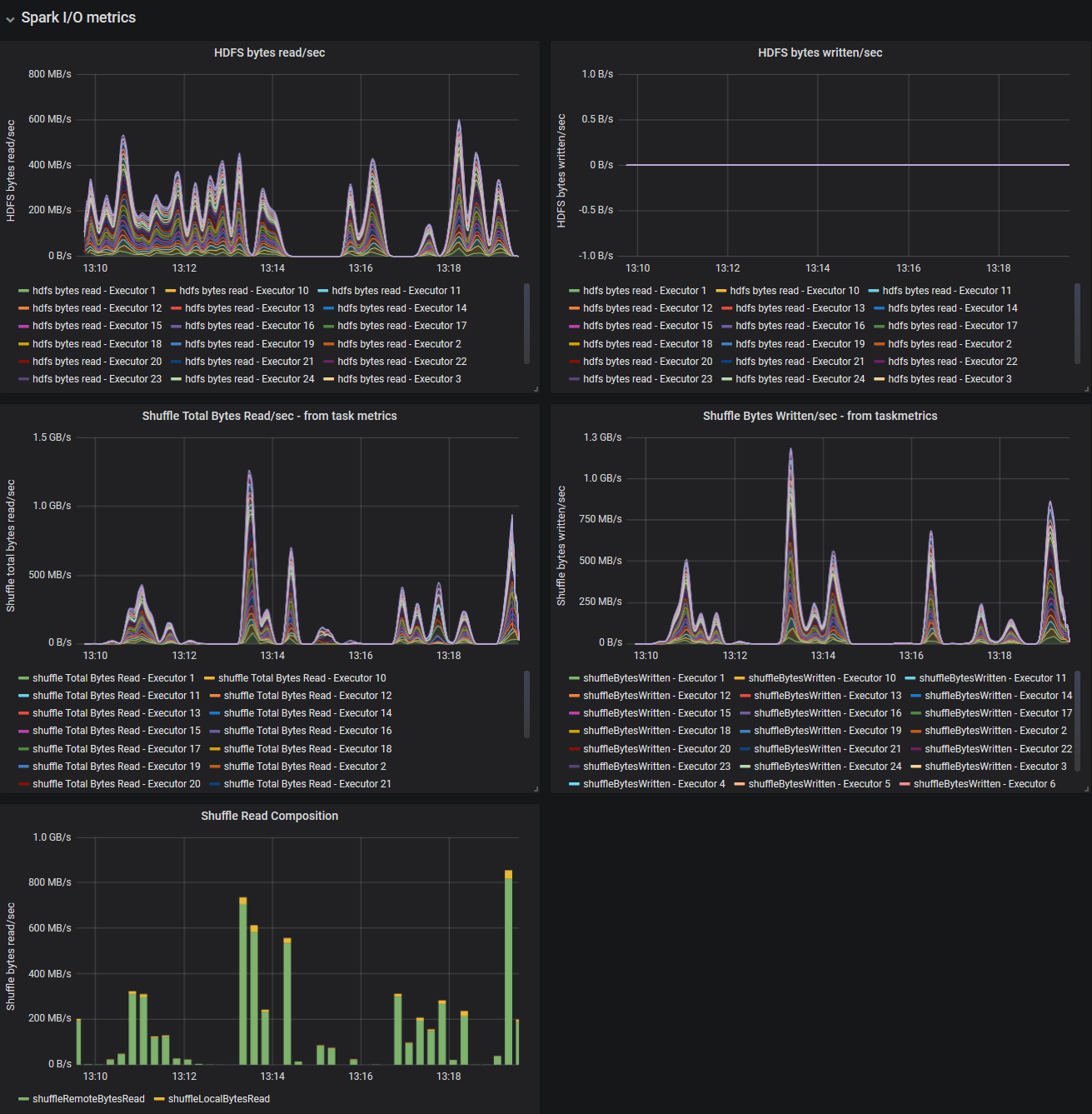Click legend scrollbar in HDFS bytes read/sec panel

pyautogui.click(x=526, y=324)
